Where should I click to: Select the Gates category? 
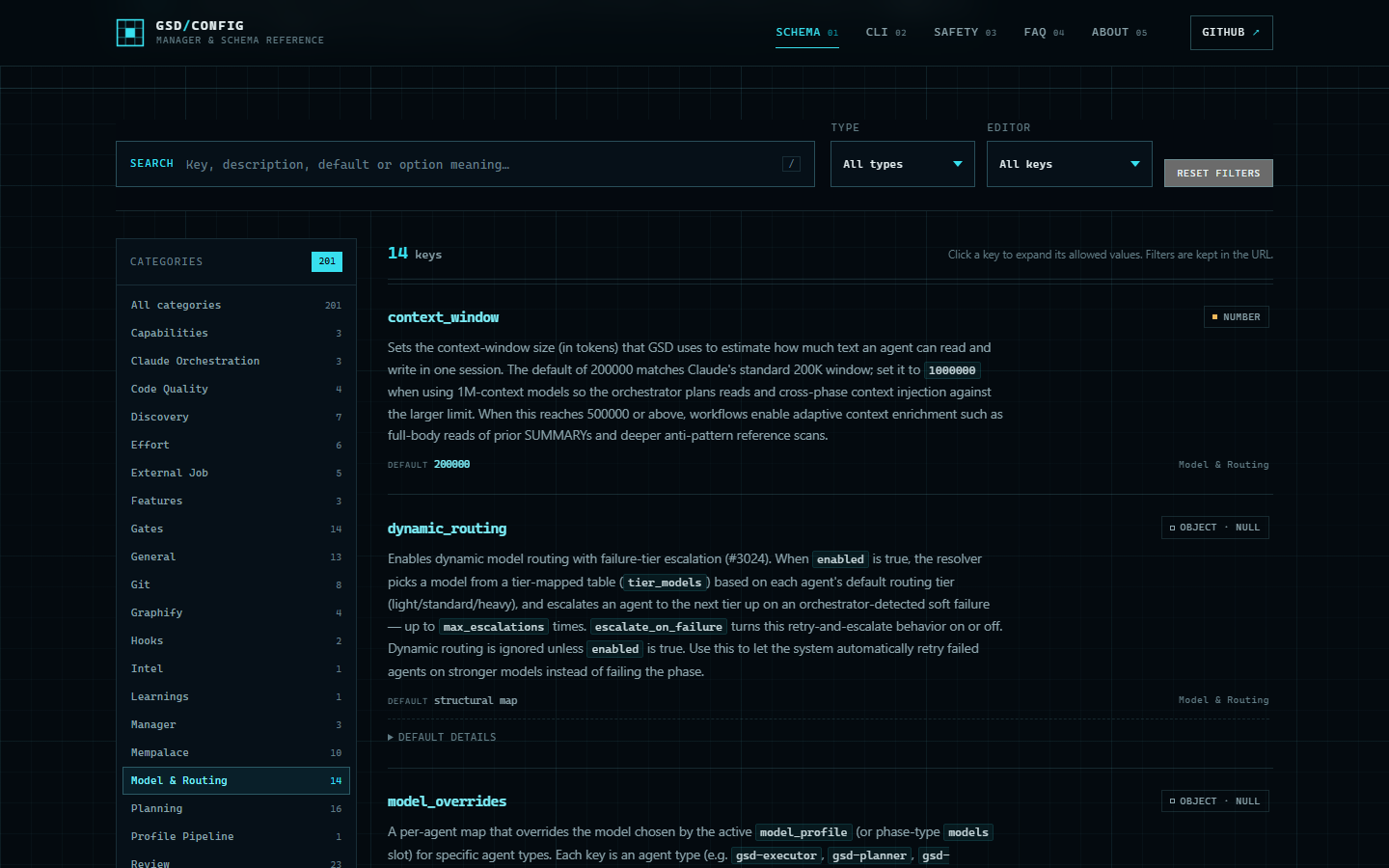(x=236, y=529)
